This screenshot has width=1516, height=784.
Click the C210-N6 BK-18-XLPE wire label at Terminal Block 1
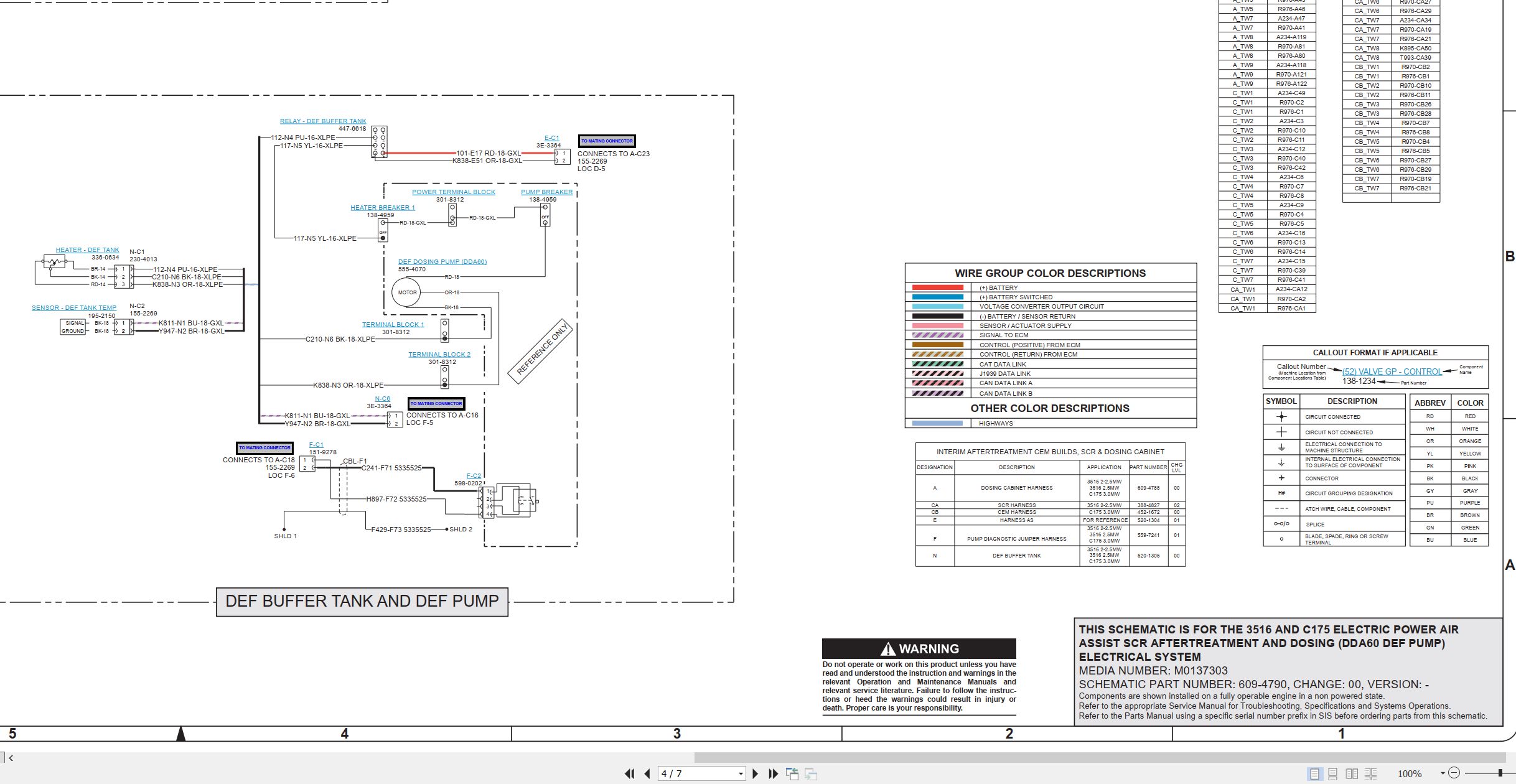340,340
